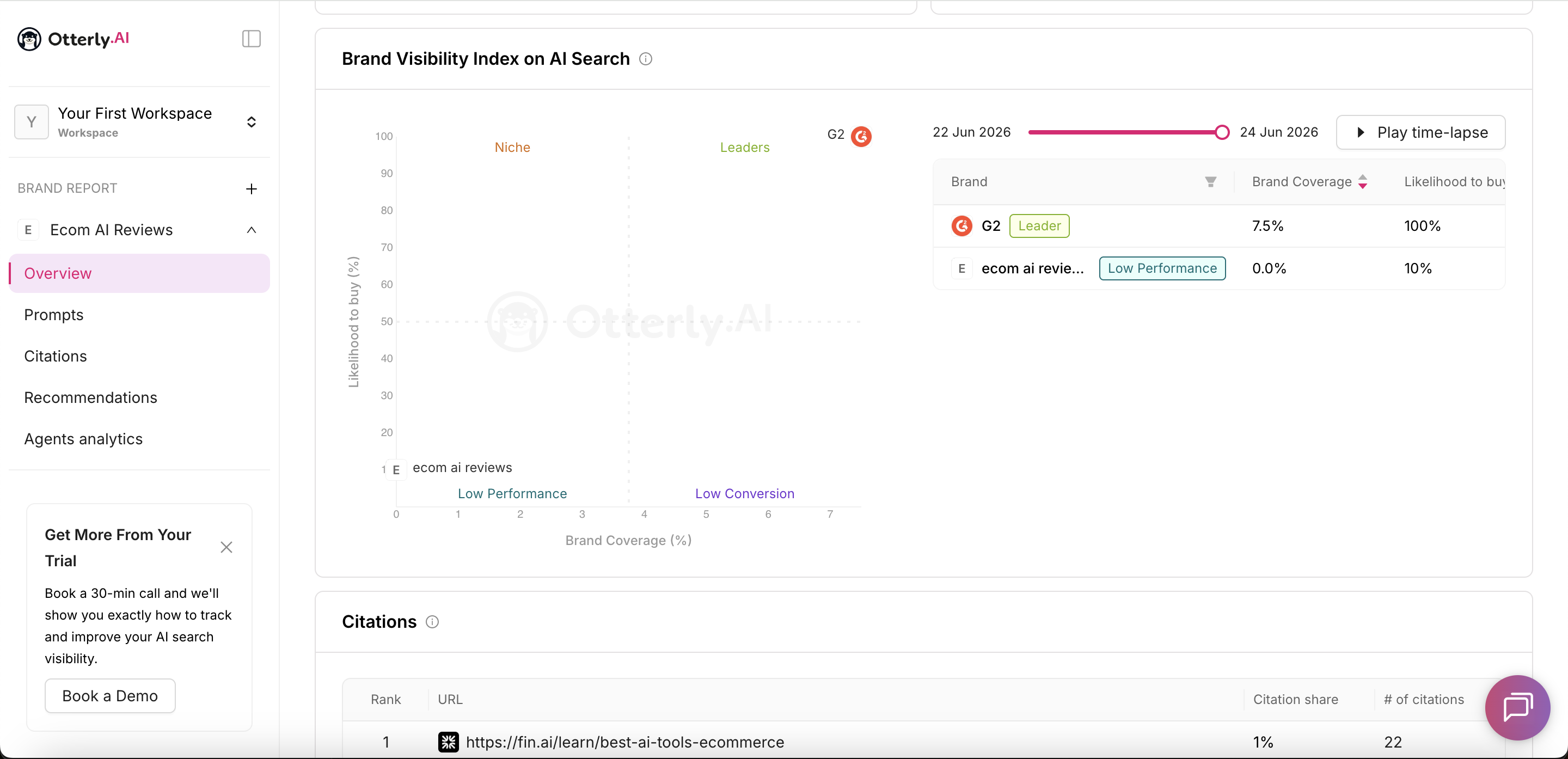Open the workspace switcher chevrons
The image size is (1568, 759).
click(252, 122)
